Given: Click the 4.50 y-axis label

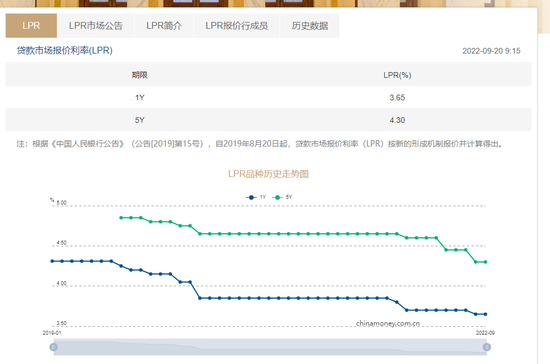Looking at the screenshot, I should click(x=61, y=243).
